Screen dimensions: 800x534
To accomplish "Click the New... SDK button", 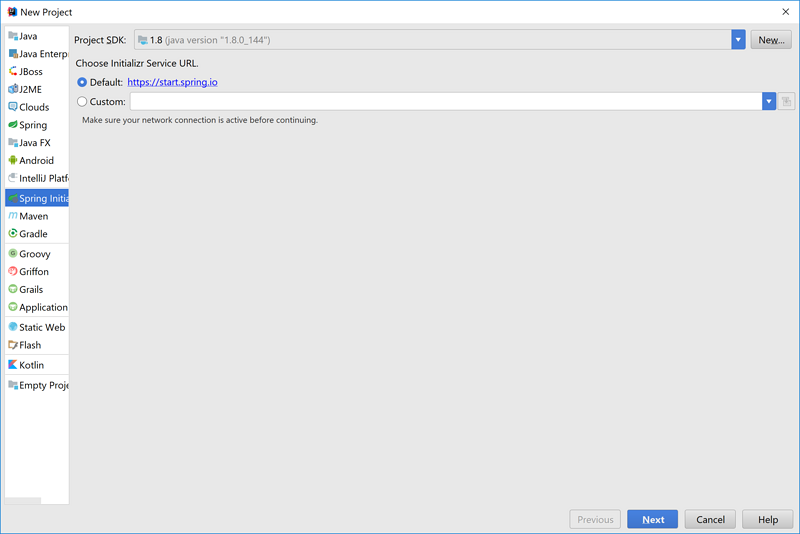I will pos(771,40).
